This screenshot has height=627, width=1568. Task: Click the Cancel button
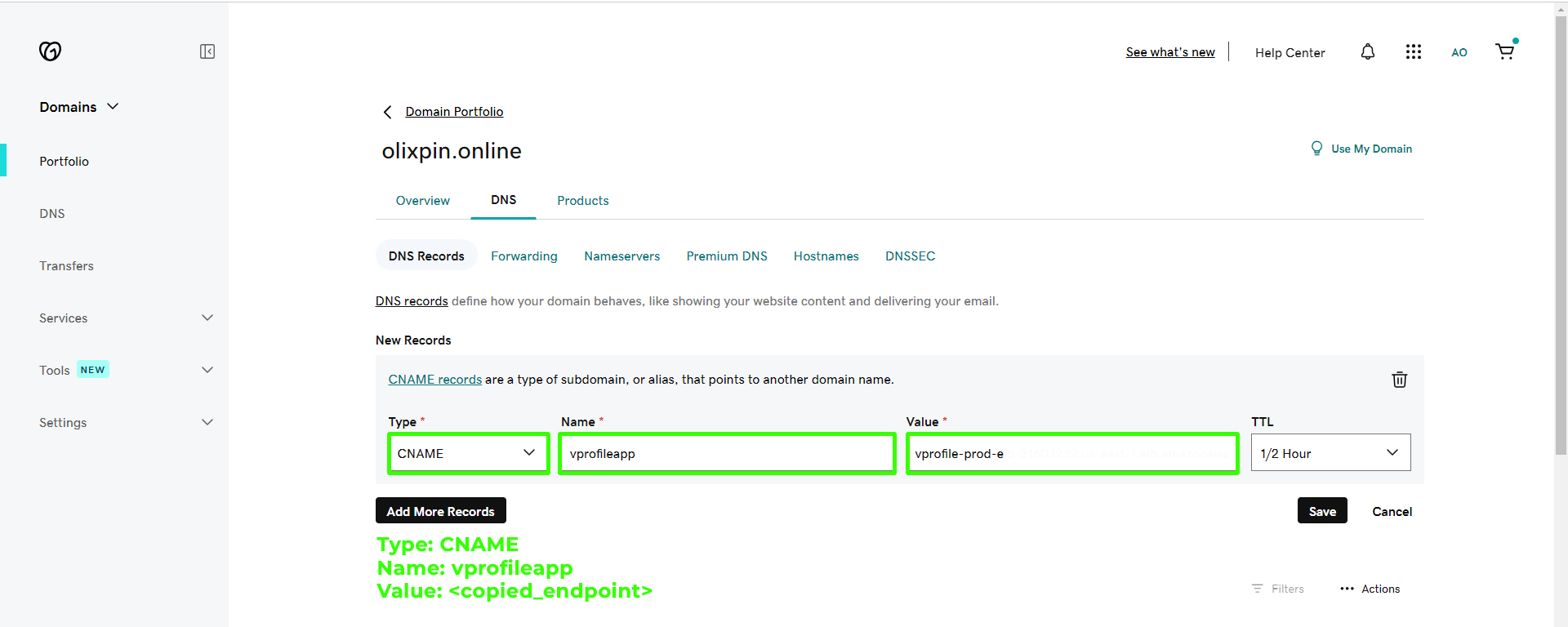click(1392, 512)
